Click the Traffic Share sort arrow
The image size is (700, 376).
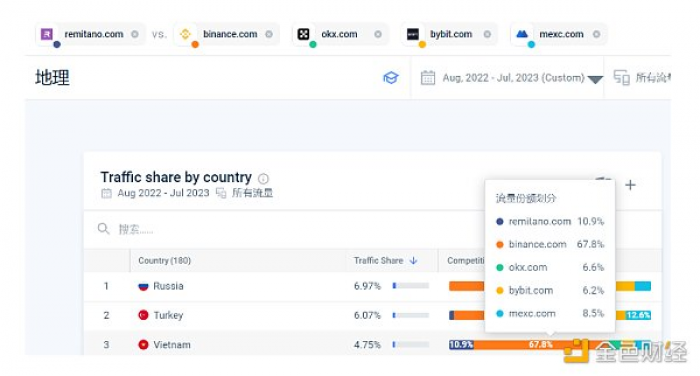pos(413,260)
